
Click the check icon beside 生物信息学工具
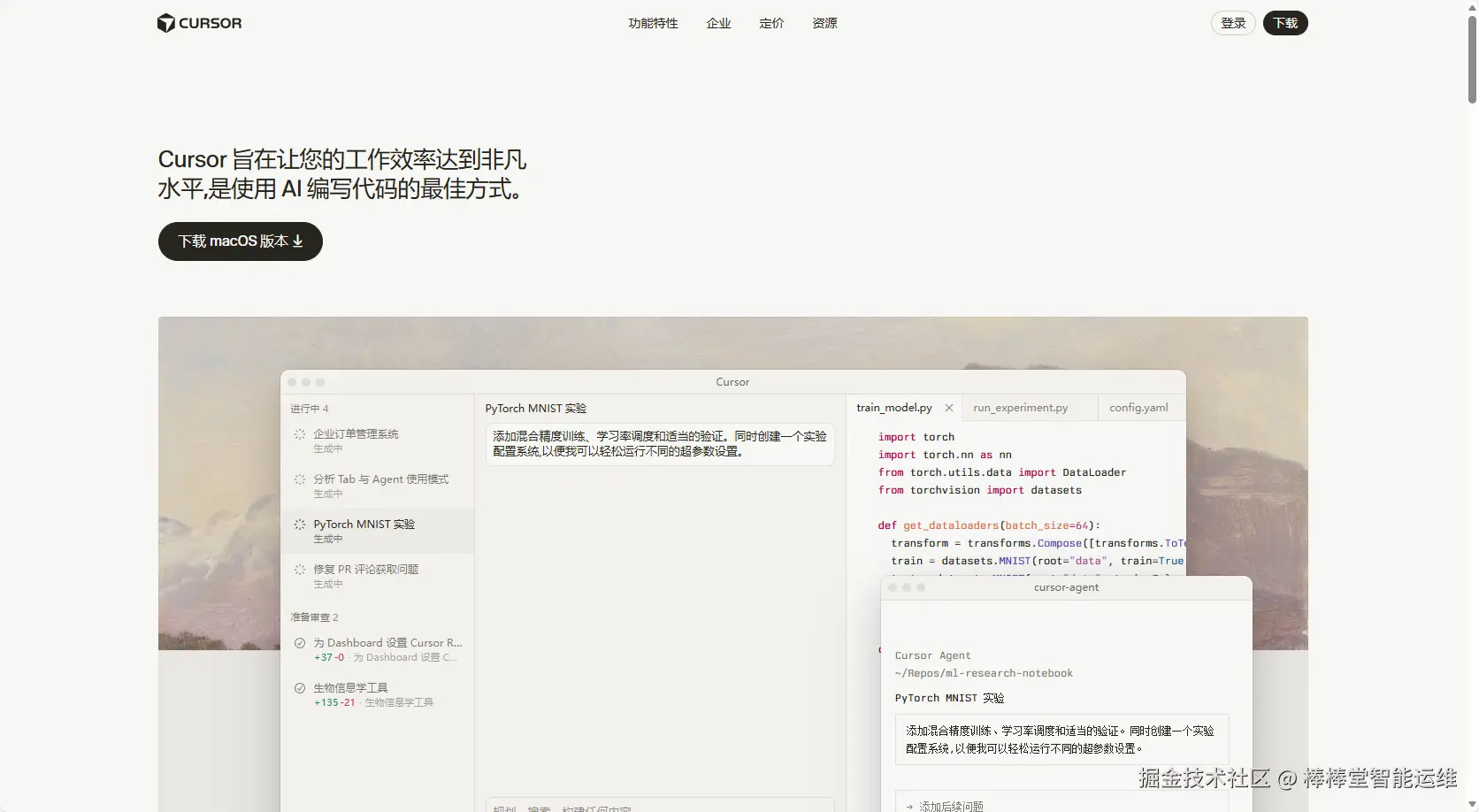[x=300, y=688]
